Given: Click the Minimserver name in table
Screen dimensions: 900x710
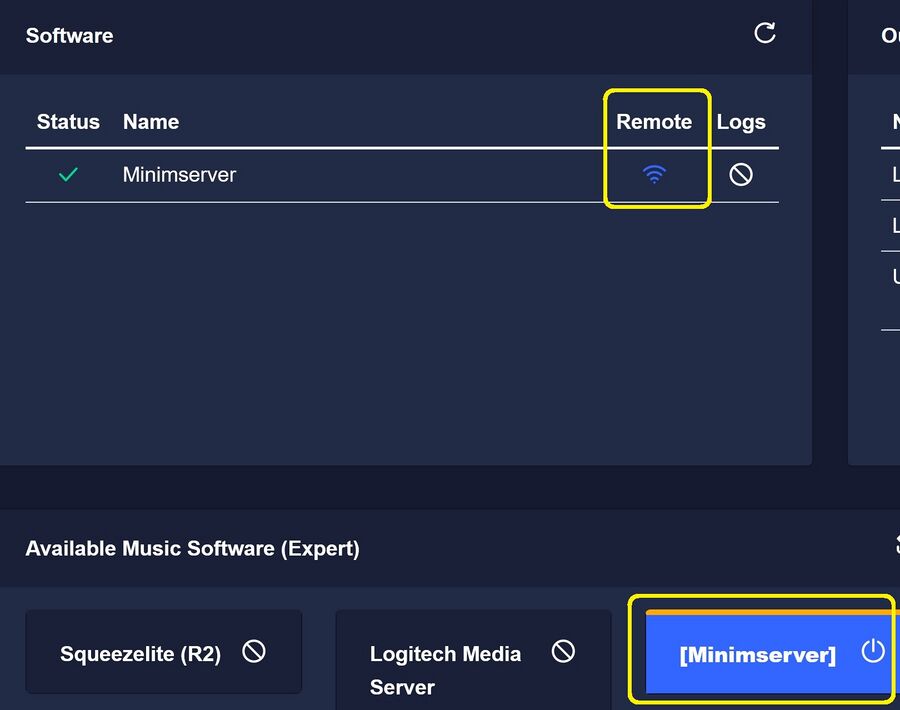Looking at the screenshot, I should [179, 174].
